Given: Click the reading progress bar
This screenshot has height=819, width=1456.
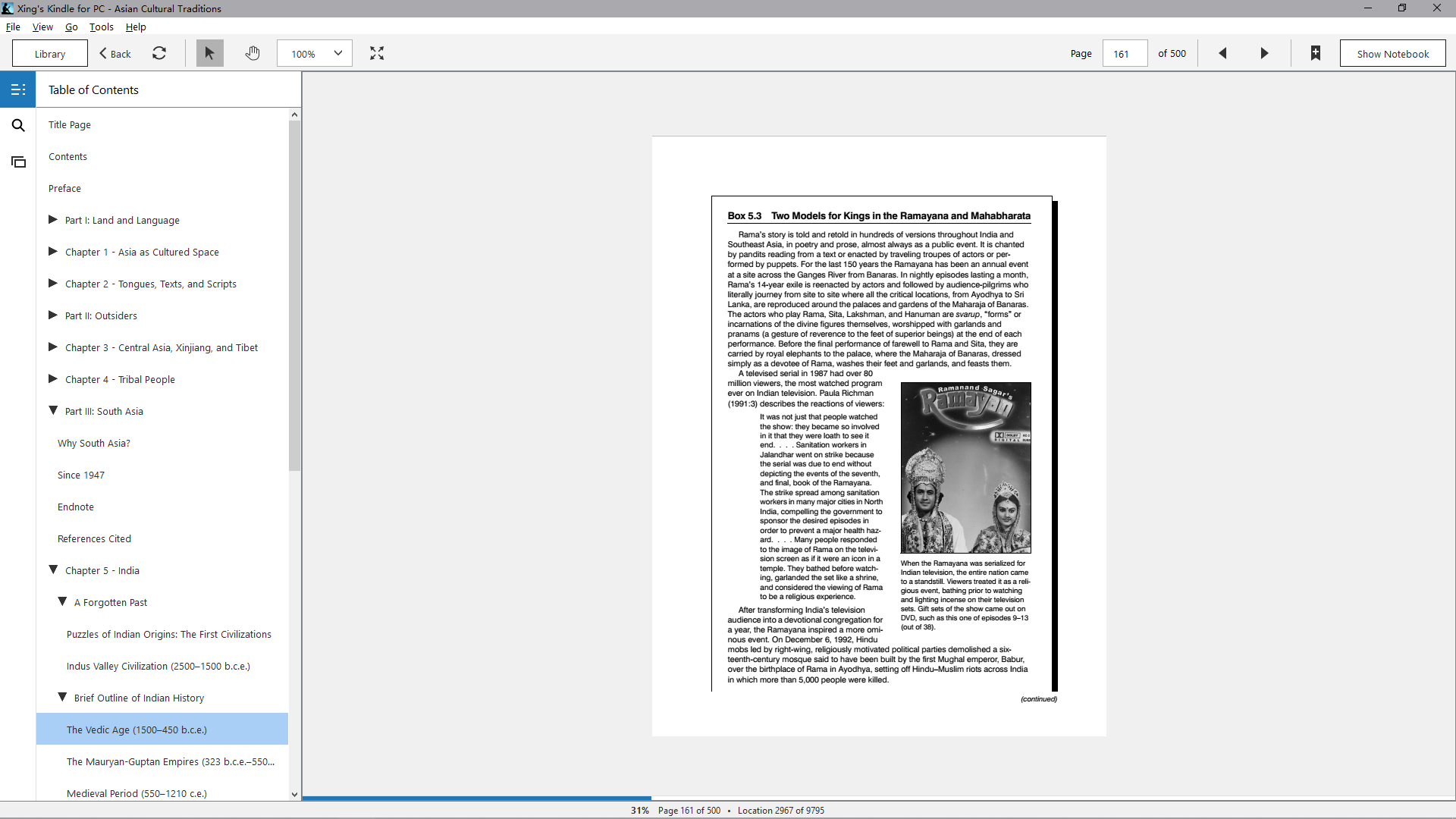Looking at the screenshot, I should coord(878,798).
